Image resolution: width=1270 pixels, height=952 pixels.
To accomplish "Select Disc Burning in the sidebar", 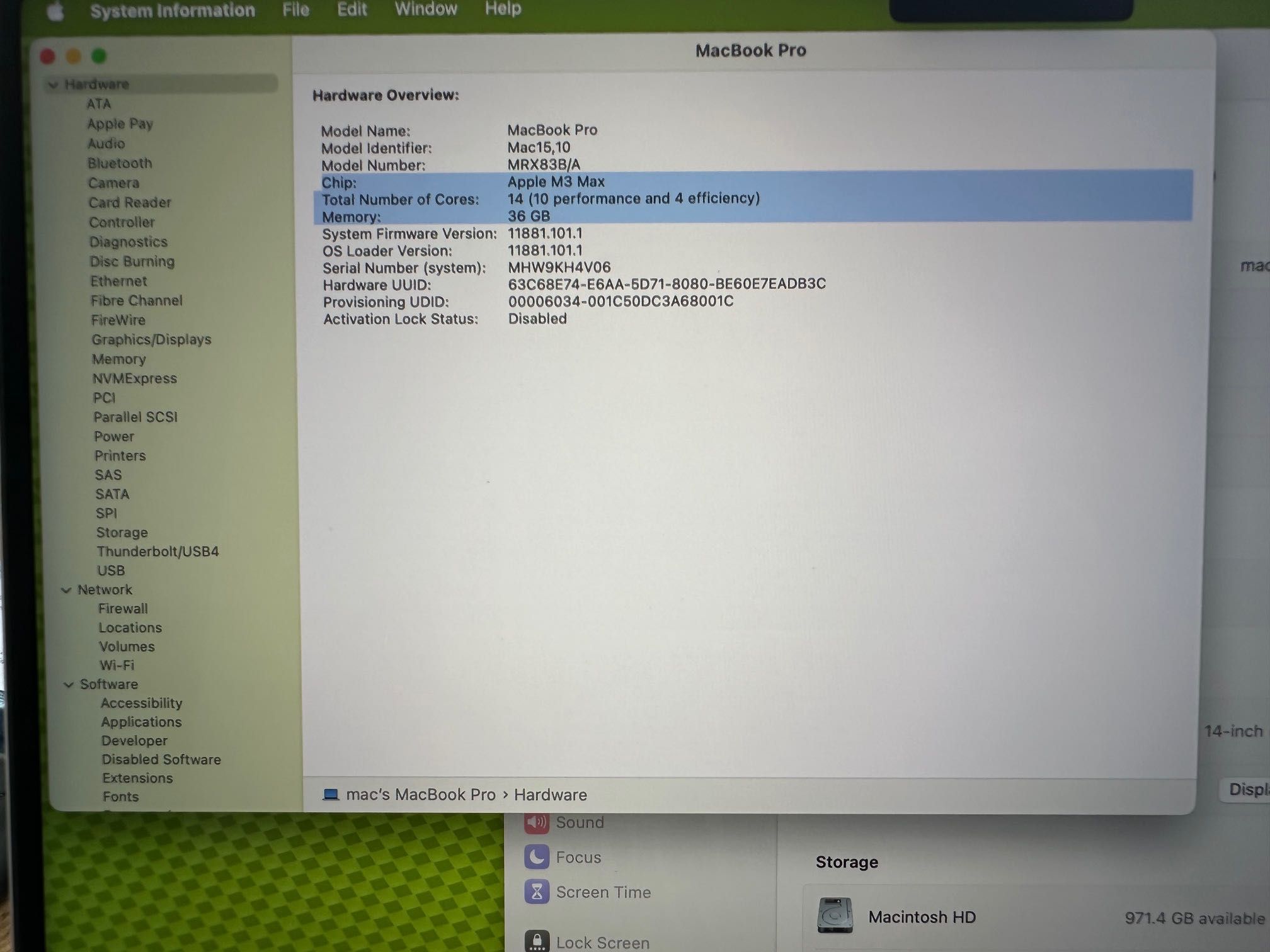I will tap(132, 261).
